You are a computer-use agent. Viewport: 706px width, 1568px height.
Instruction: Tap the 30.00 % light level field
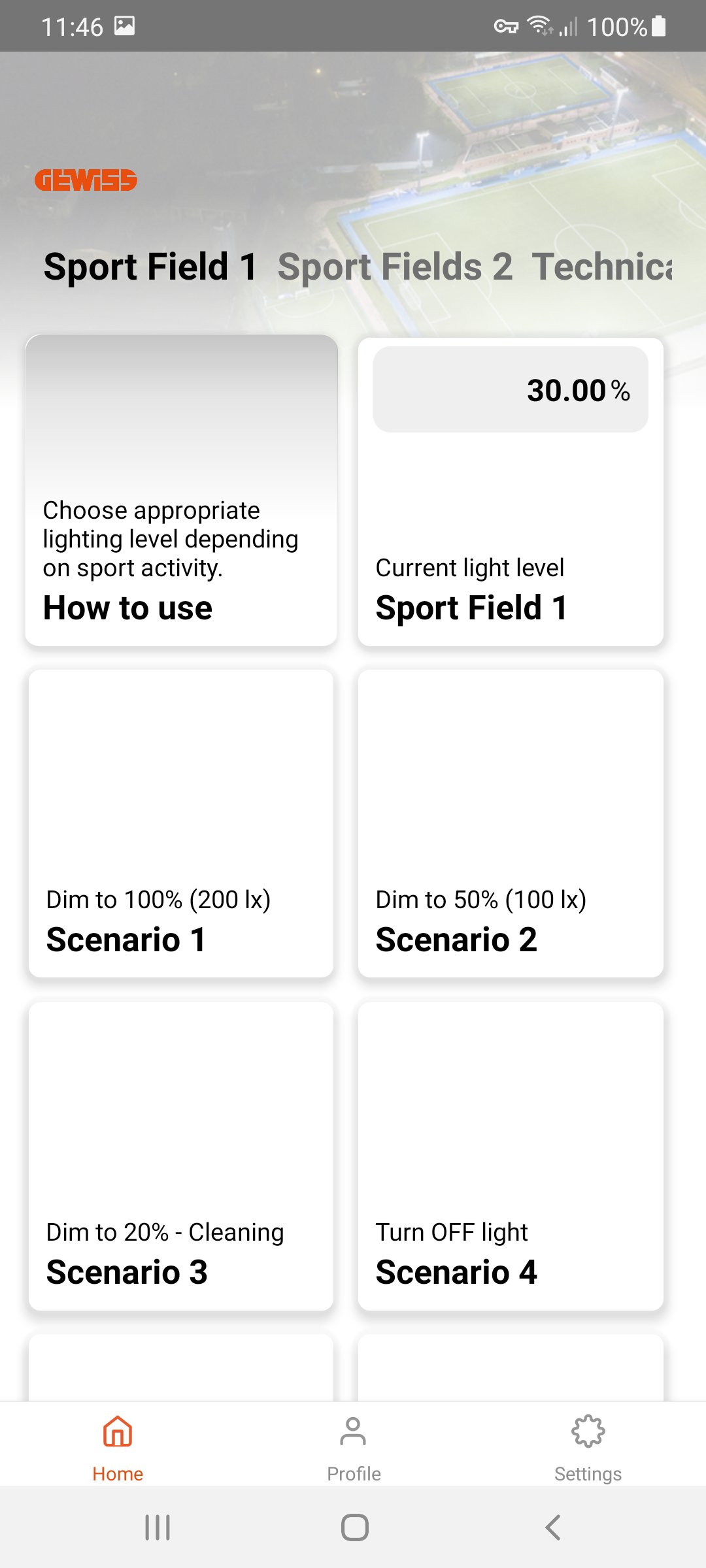pos(511,389)
